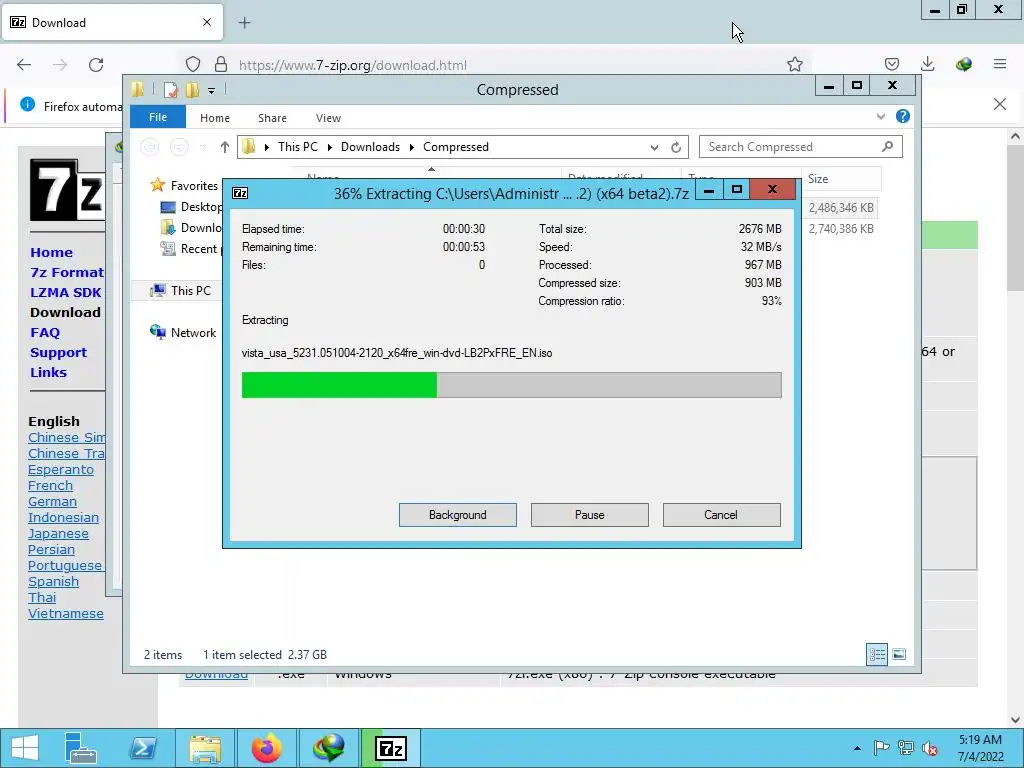Cancel the 7-Zip extraction
The height and width of the screenshot is (768, 1024).
[721, 515]
